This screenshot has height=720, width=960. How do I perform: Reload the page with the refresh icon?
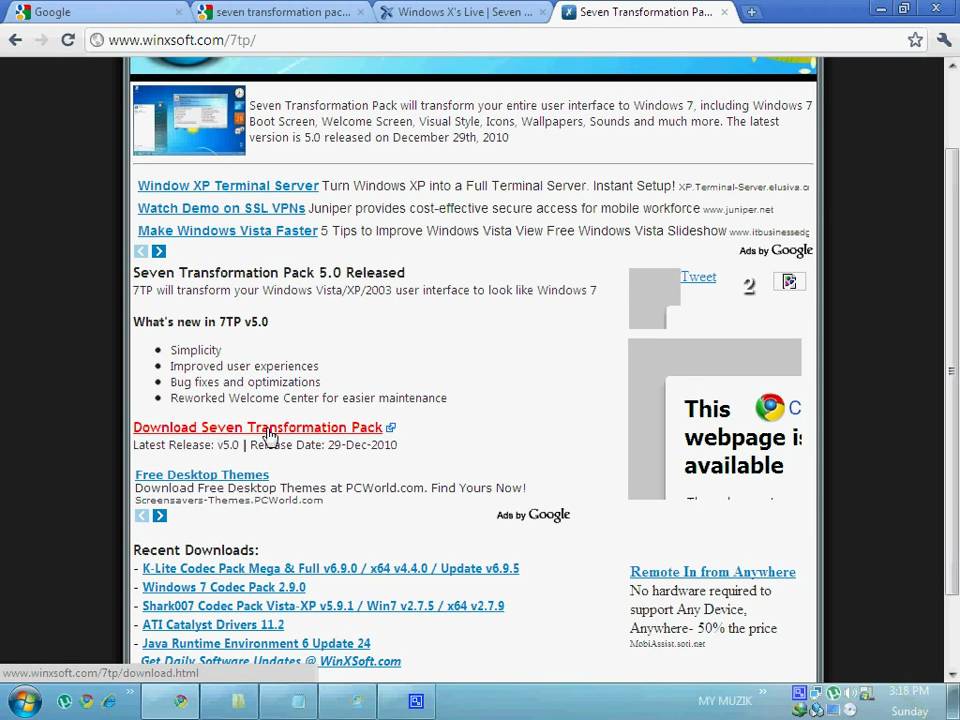tap(68, 40)
